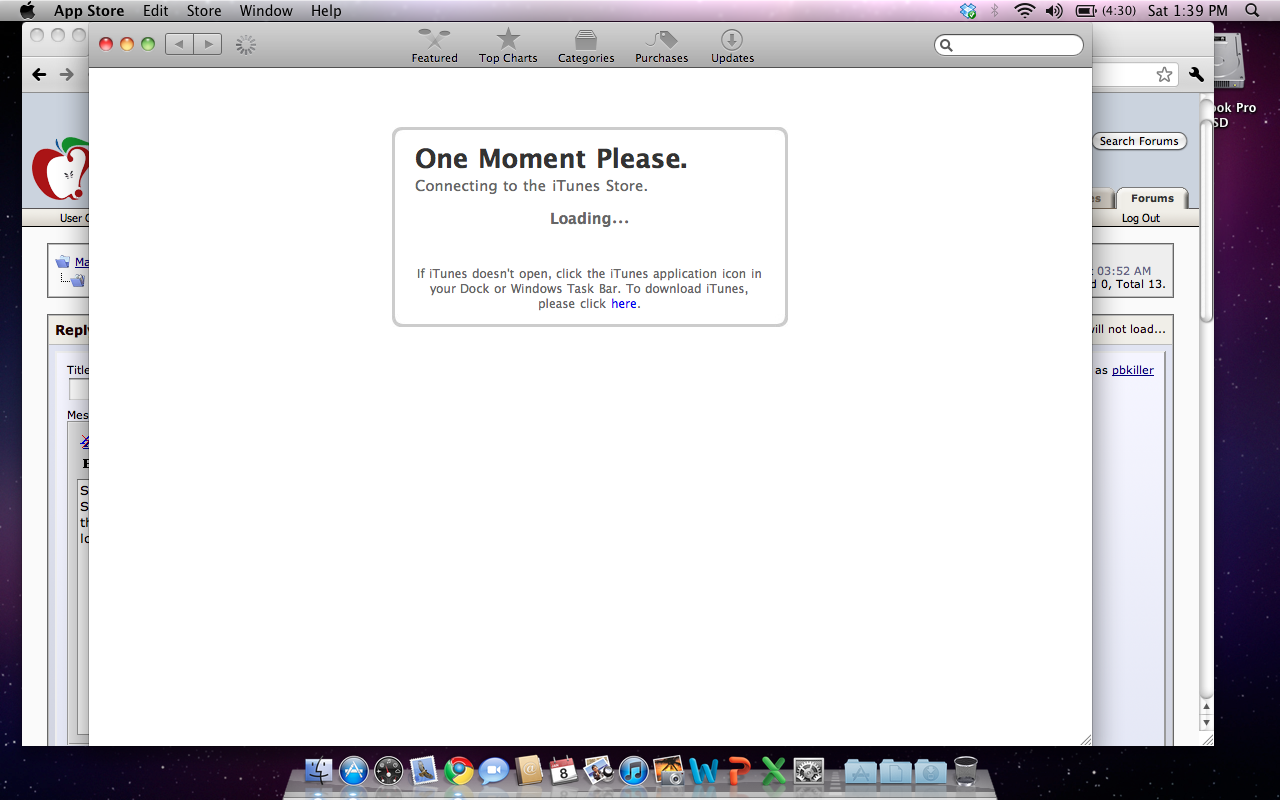Open the App Store menu
This screenshot has width=1280, height=800.
click(x=89, y=11)
